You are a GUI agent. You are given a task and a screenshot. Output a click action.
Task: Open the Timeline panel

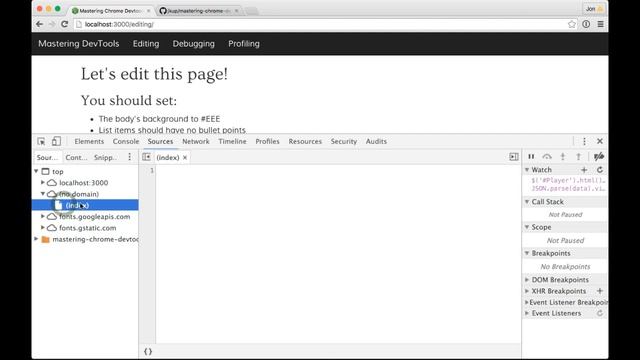(232, 141)
